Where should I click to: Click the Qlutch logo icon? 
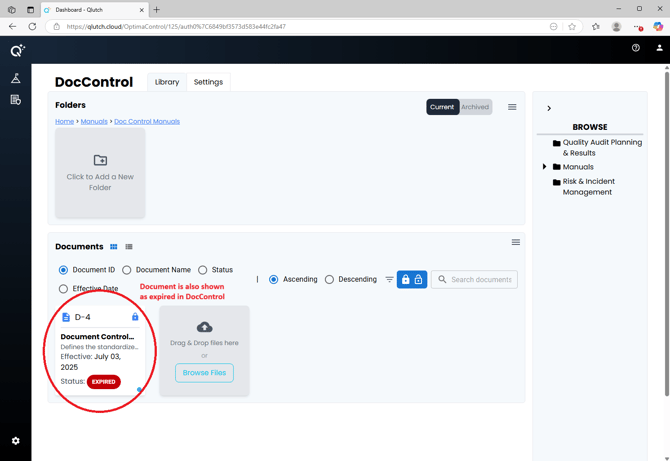click(17, 51)
